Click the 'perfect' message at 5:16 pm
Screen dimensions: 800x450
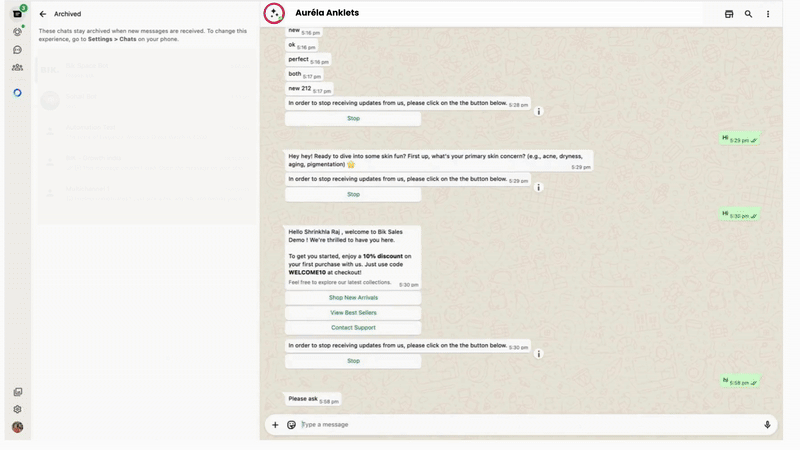308,60
